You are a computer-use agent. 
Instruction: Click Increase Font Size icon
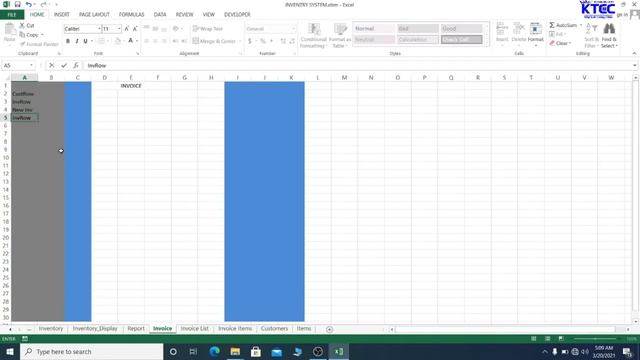tap(127, 29)
